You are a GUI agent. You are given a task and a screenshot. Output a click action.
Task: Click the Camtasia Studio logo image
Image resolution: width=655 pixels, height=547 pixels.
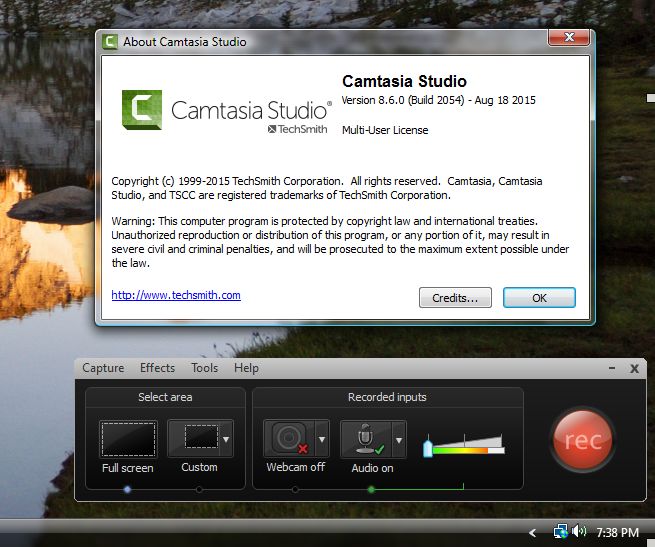coord(227,111)
